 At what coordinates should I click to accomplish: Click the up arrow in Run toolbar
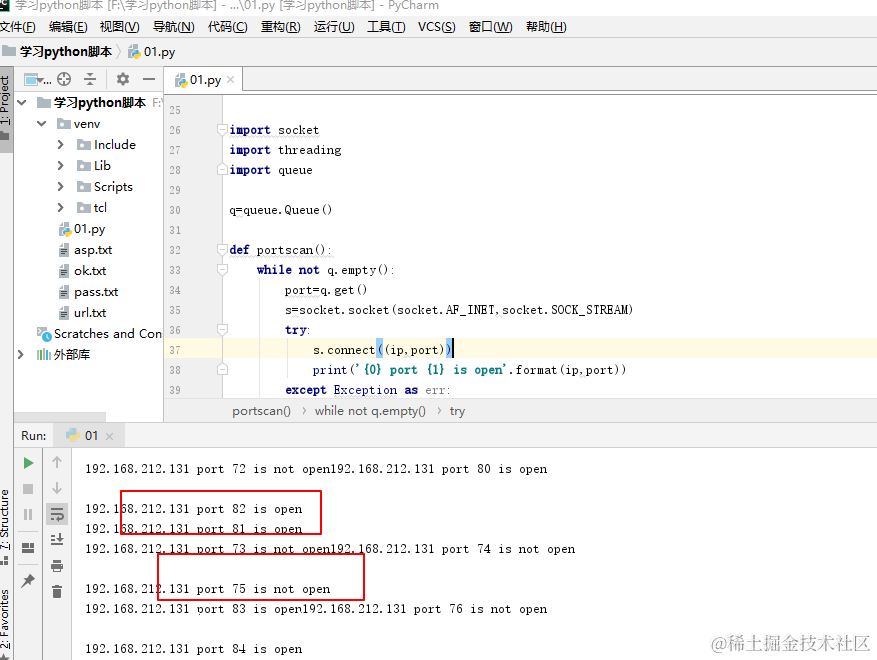[57, 462]
